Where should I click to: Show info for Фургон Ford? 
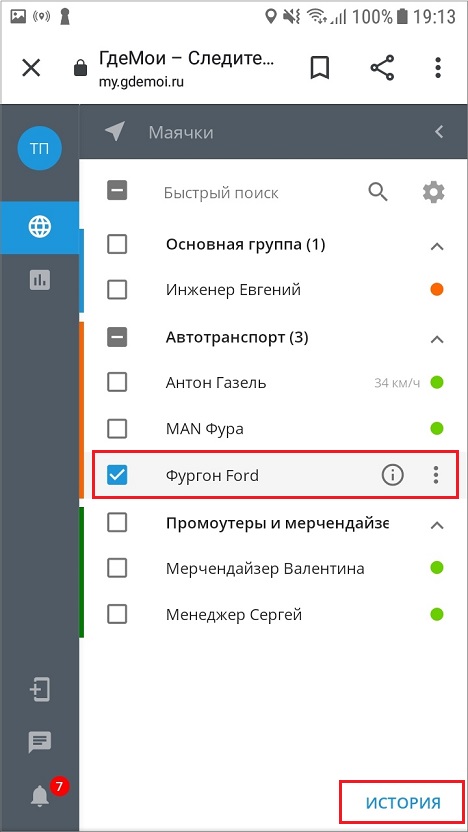tap(393, 475)
